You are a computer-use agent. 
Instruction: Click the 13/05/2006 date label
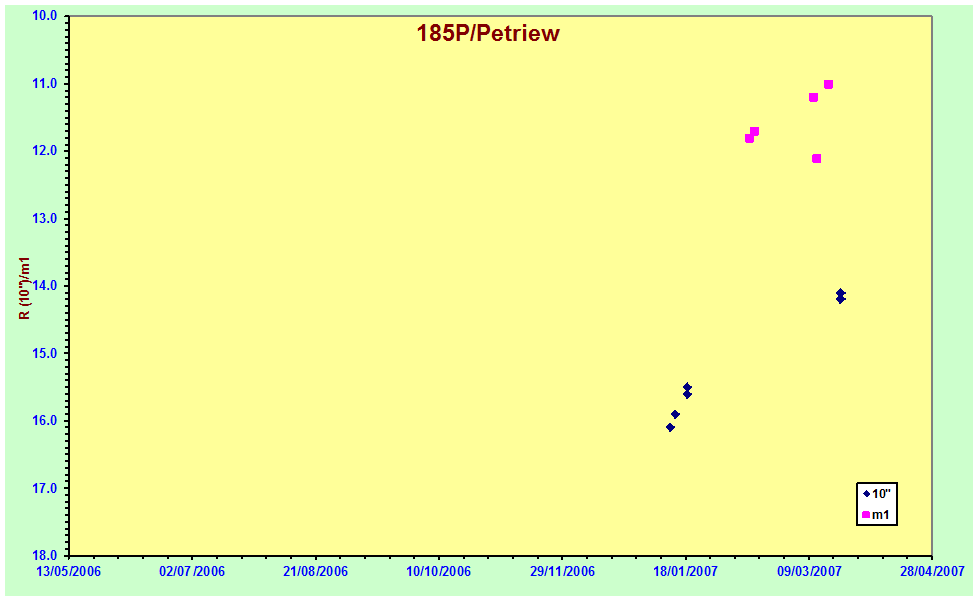click(69, 571)
